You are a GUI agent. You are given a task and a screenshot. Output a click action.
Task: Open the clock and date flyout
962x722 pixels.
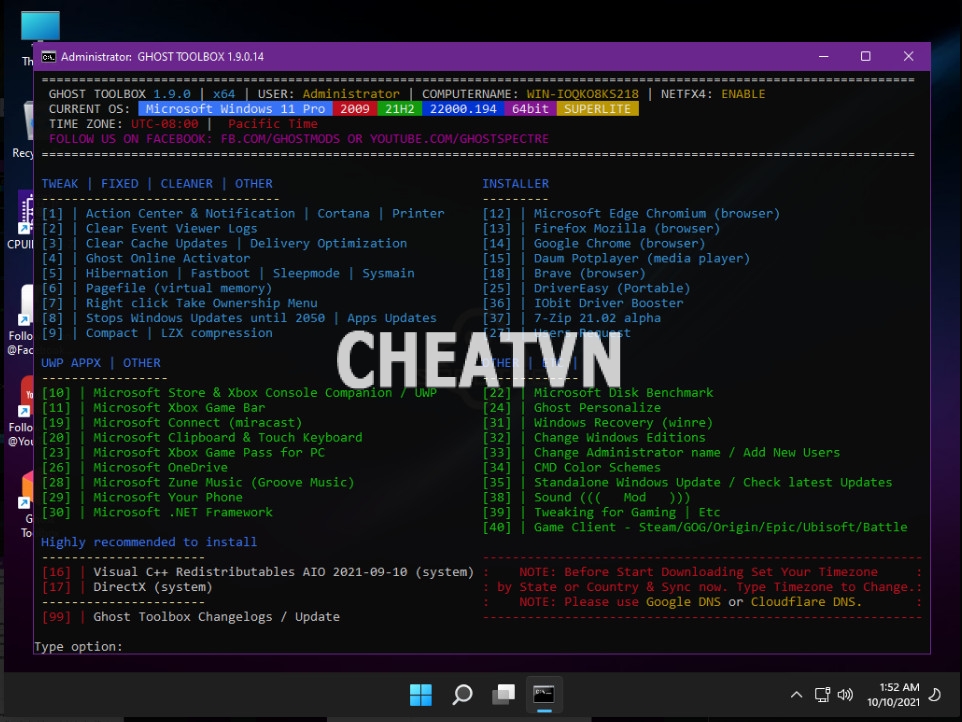coord(900,694)
